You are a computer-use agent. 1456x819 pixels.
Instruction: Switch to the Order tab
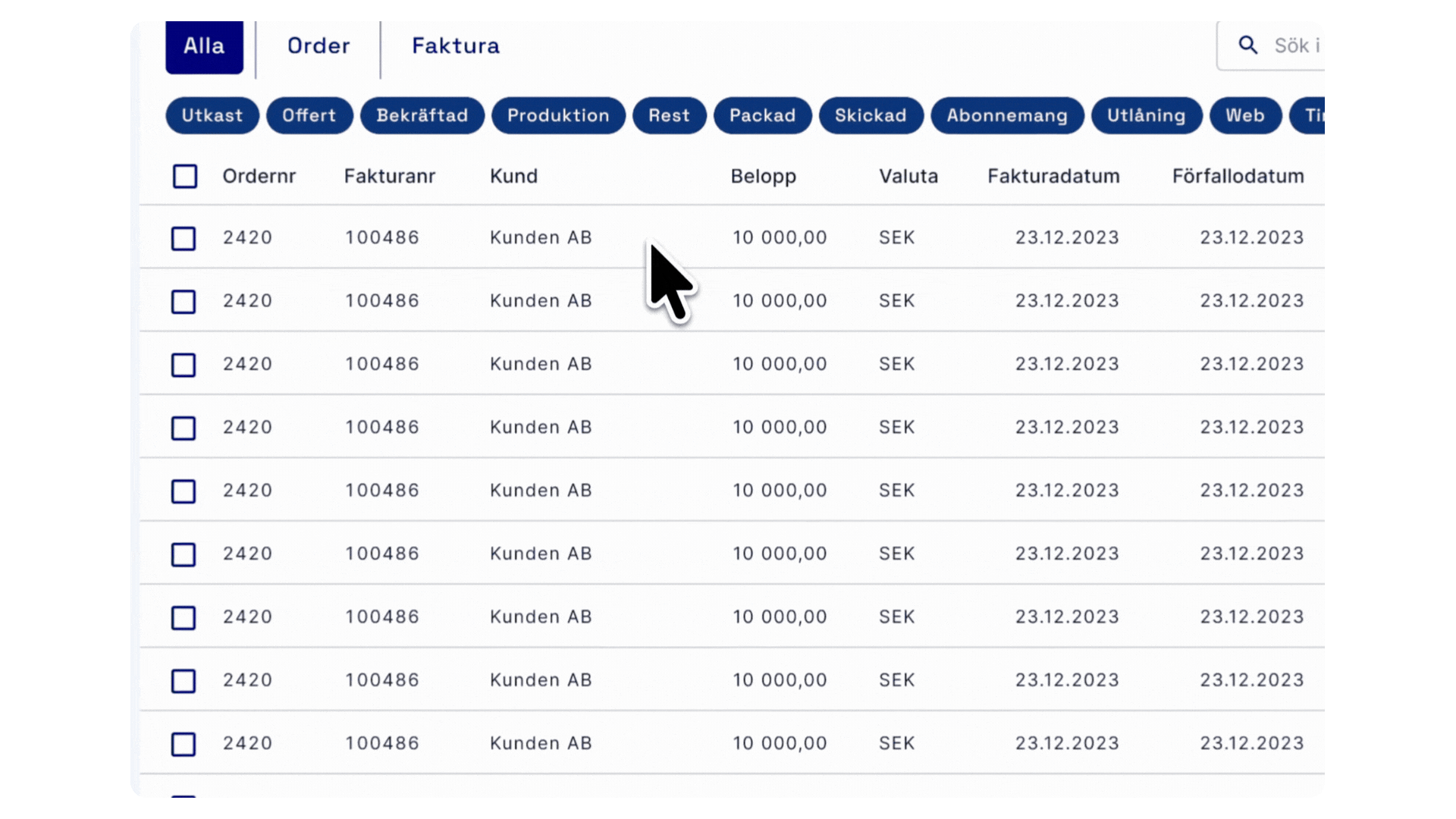318,45
